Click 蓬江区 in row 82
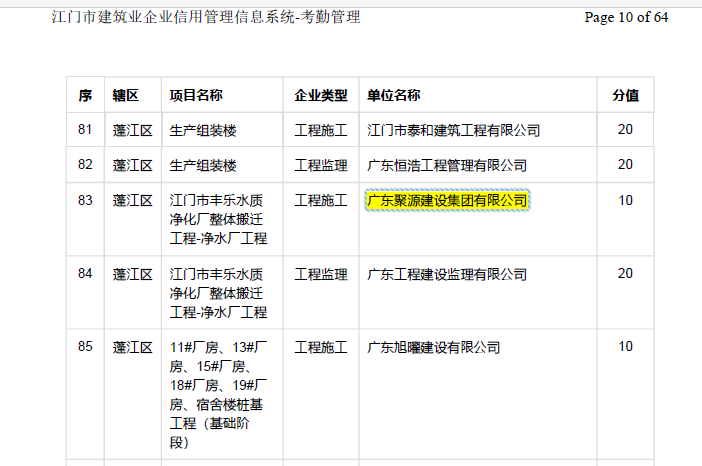 pyautogui.click(x=133, y=165)
